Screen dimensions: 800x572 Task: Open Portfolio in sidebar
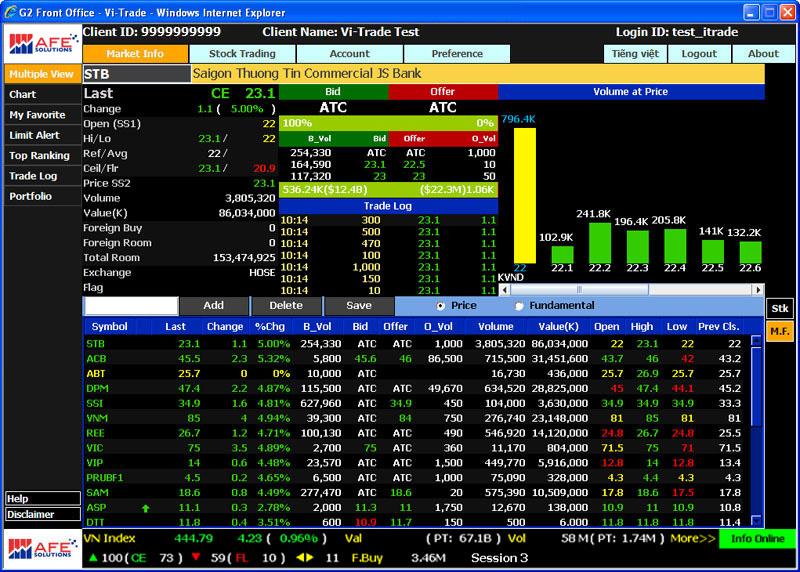pos(42,196)
